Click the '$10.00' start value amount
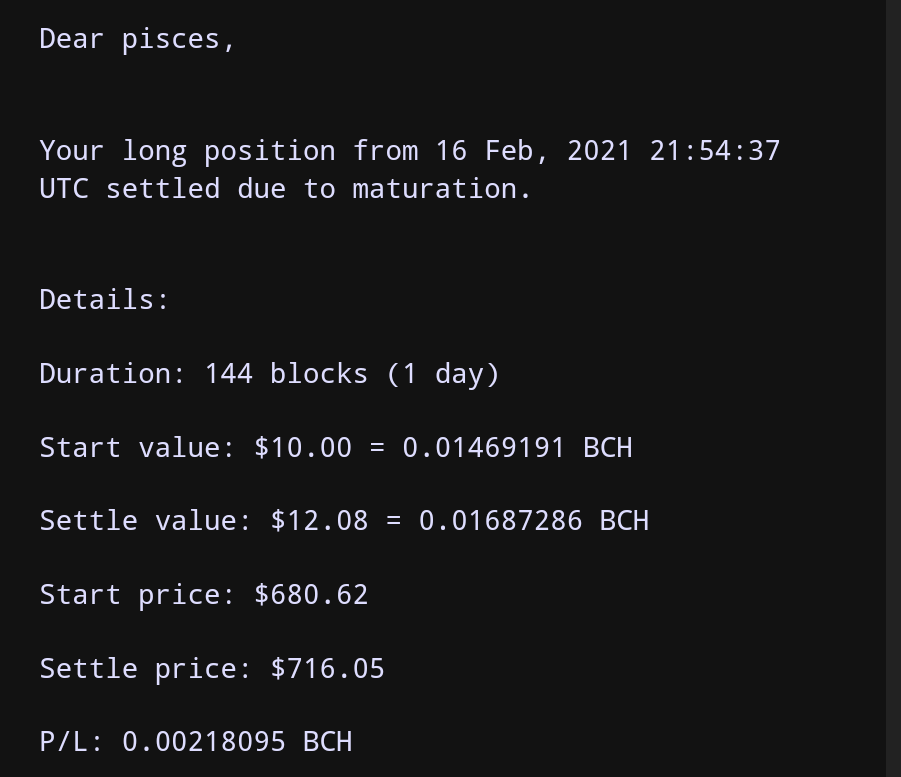This screenshot has width=901, height=777. point(303,448)
